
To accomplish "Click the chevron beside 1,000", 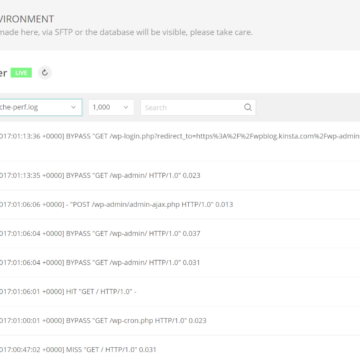I will tap(126, 107).
